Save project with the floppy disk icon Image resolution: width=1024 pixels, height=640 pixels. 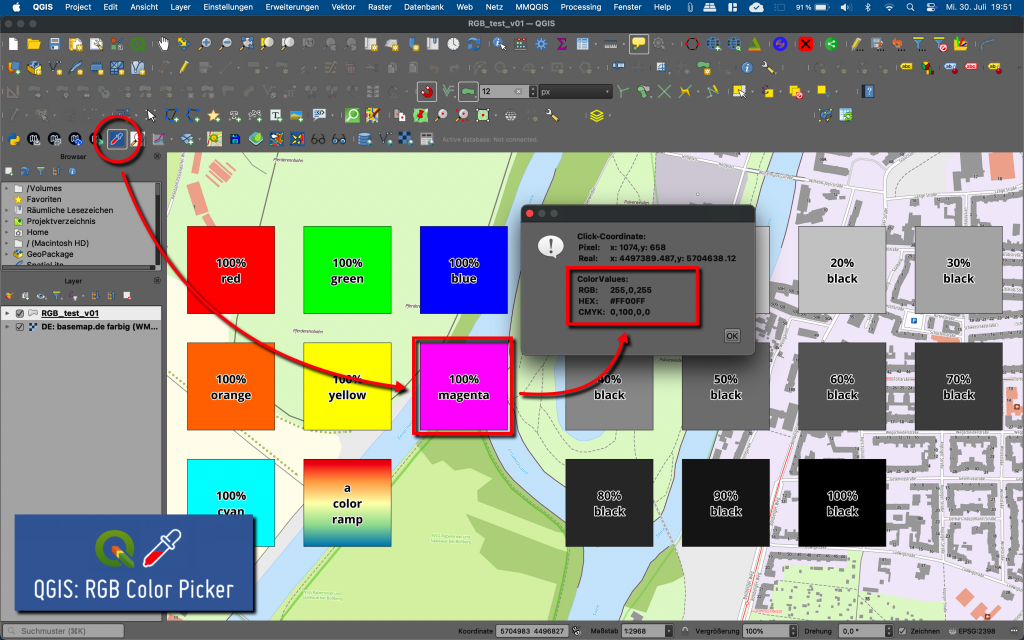55,44
